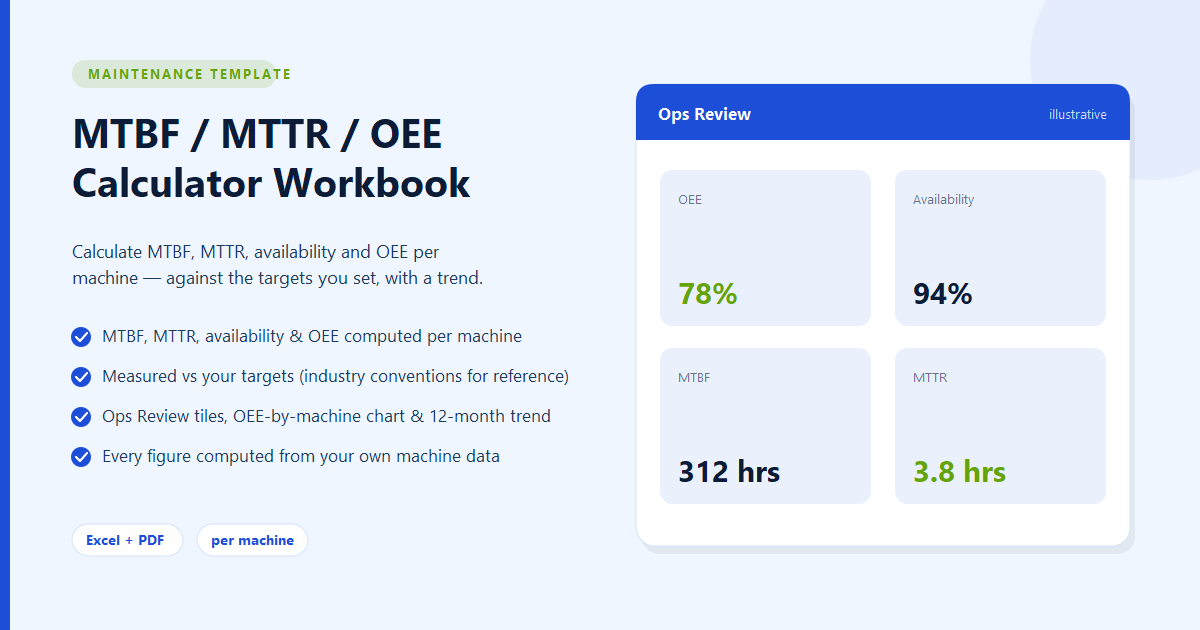The height and width of the screenshot is (630, 1200).
Task: Click the checkmark beside 'Measured vs your targets'
Action: click(x=82, y=377)
